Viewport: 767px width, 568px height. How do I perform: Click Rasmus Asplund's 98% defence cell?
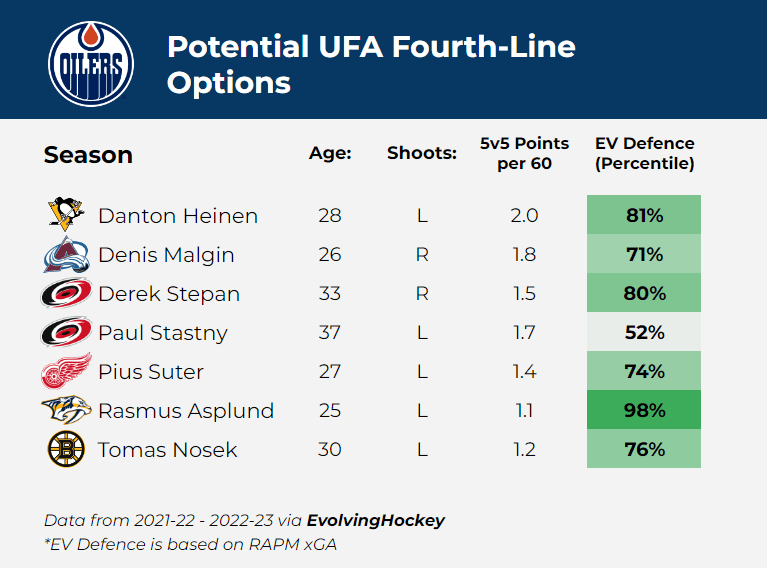click(644, 411)
